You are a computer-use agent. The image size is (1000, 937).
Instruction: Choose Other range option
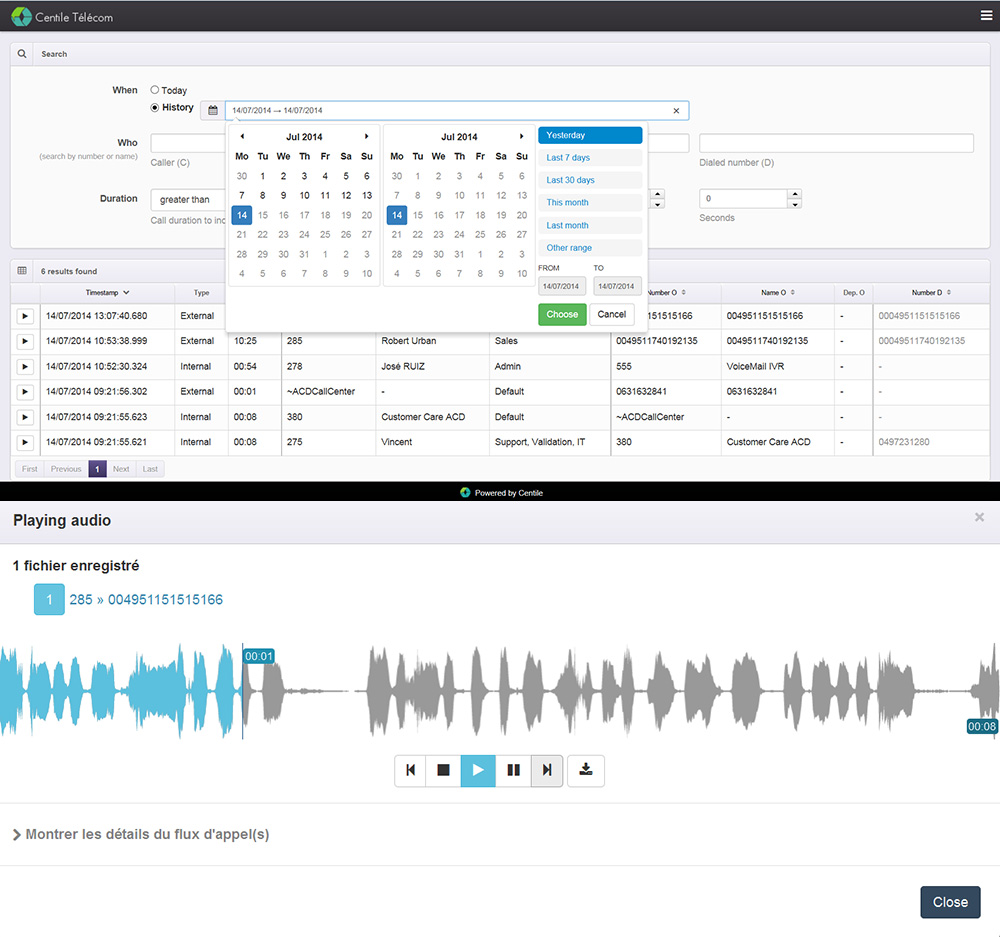pyautogui.click(x=590, y=247)
